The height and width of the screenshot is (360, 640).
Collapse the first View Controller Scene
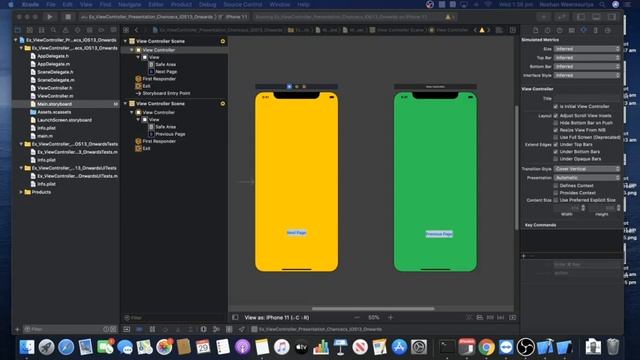coord(125,41)
